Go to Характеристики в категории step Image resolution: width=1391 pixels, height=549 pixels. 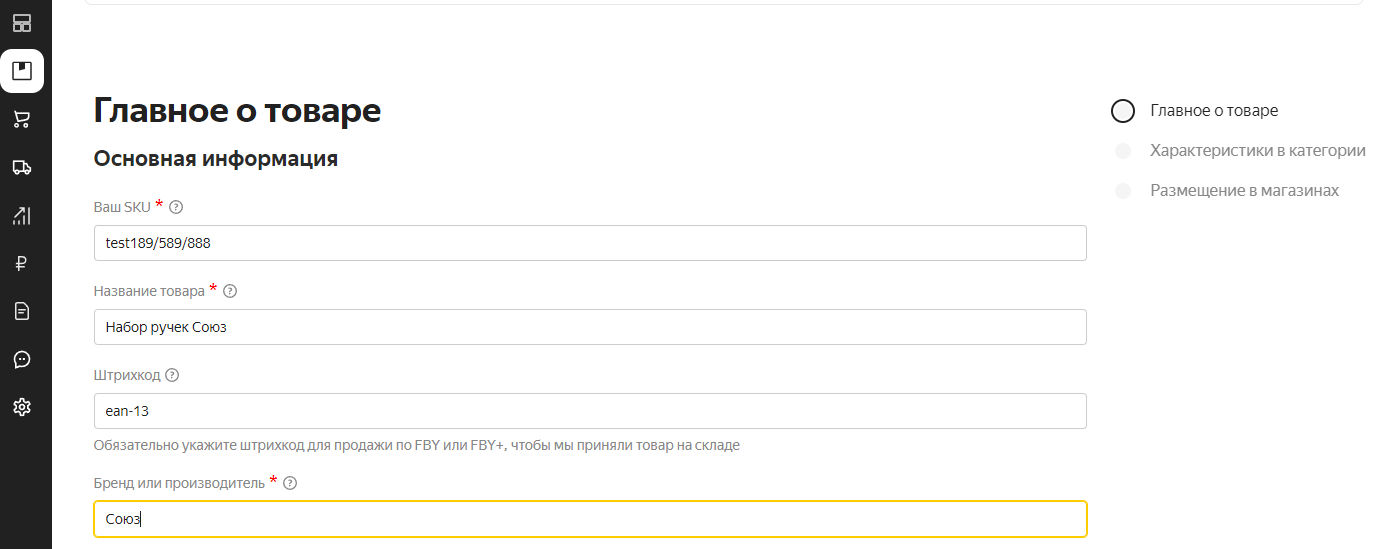1257,151
